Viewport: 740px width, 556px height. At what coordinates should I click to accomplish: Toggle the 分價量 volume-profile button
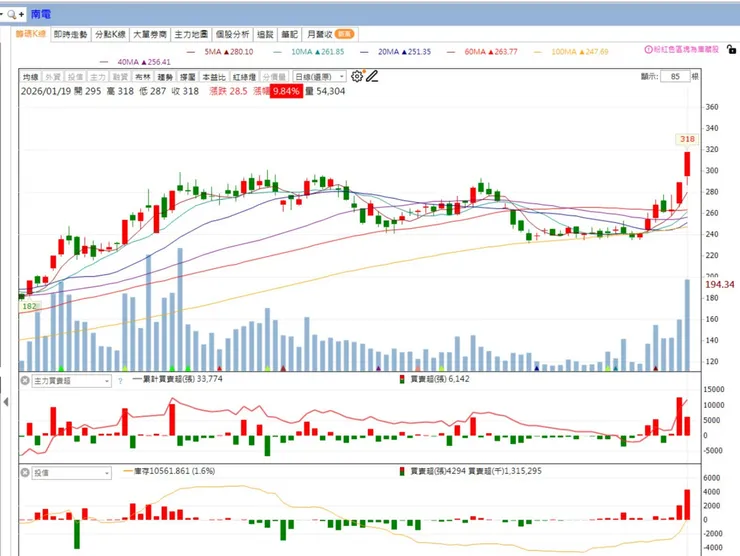tap(274, 76)
